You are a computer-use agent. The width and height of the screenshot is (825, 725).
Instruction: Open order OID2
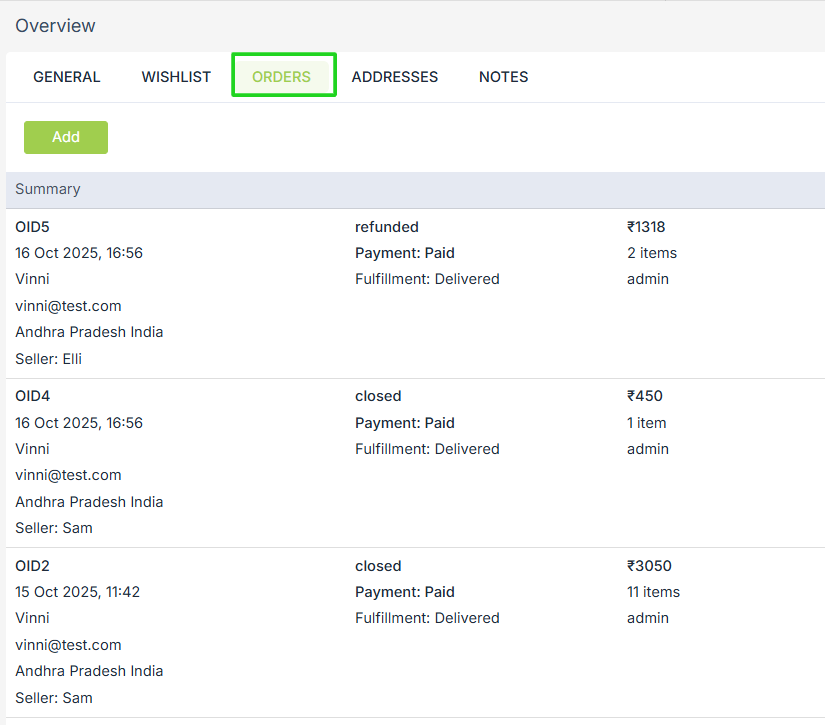coord(32,566)
